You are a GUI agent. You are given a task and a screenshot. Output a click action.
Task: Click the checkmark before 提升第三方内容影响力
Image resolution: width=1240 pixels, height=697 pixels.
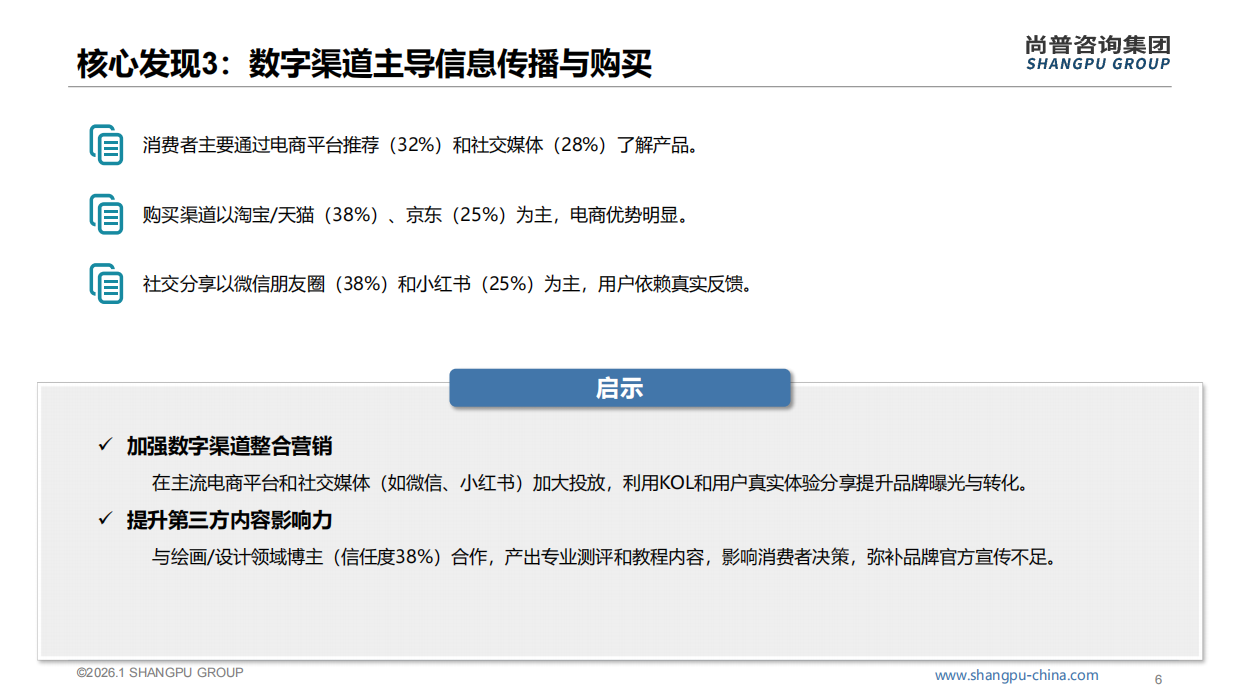coord(104,519)
